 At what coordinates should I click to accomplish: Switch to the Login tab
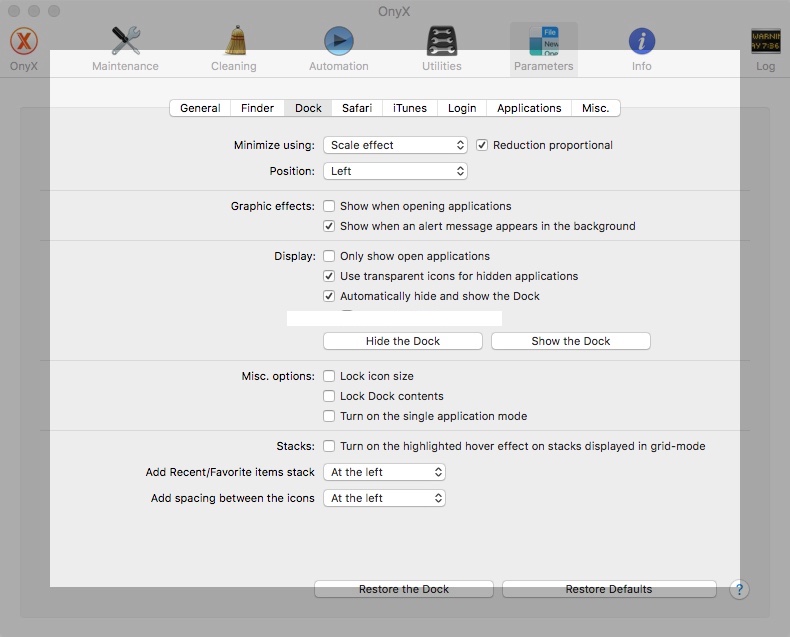(x=462, y=108)
